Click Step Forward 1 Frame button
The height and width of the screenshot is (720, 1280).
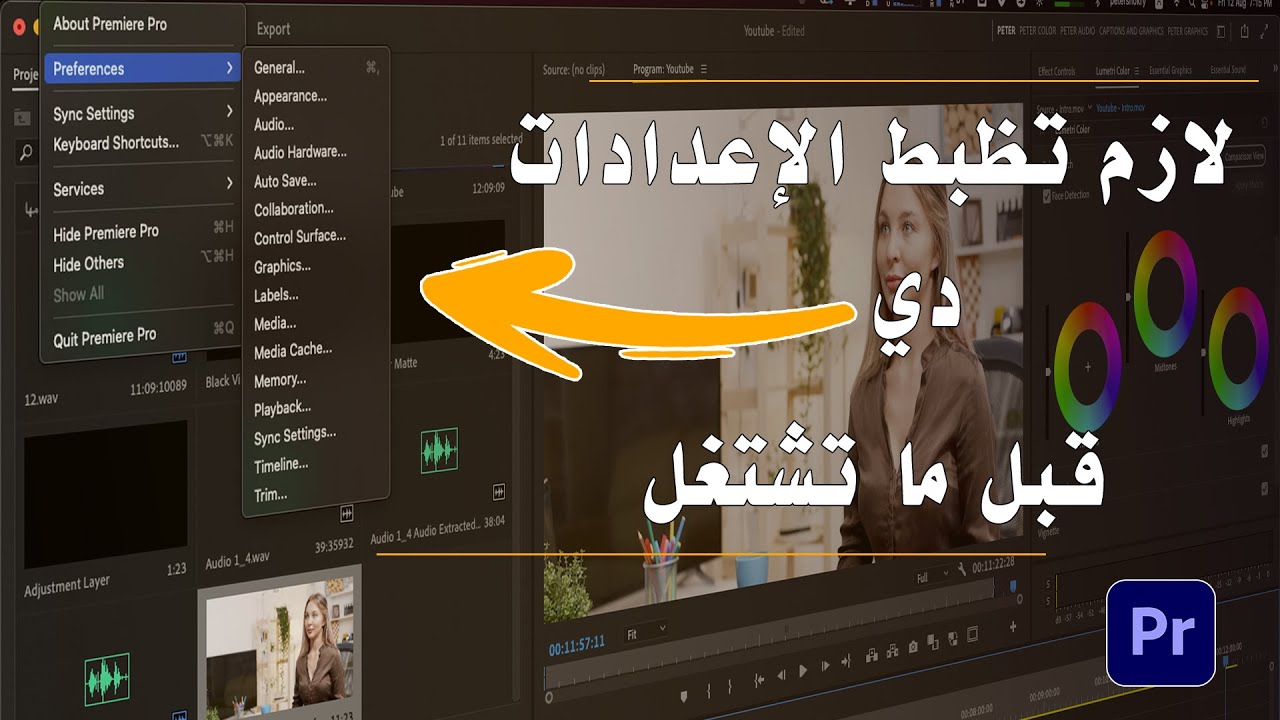tap(826, 666)
